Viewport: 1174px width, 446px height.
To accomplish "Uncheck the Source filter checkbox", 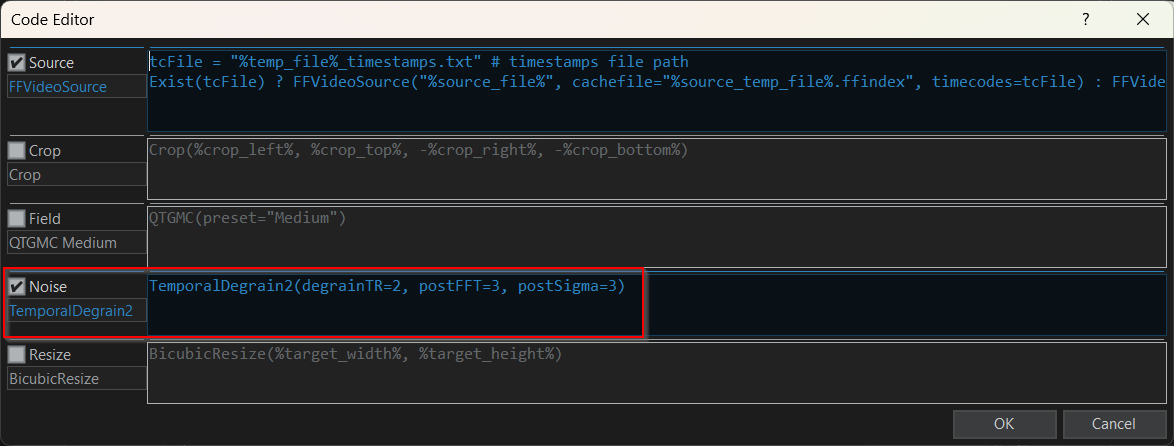I will [16, 63].
